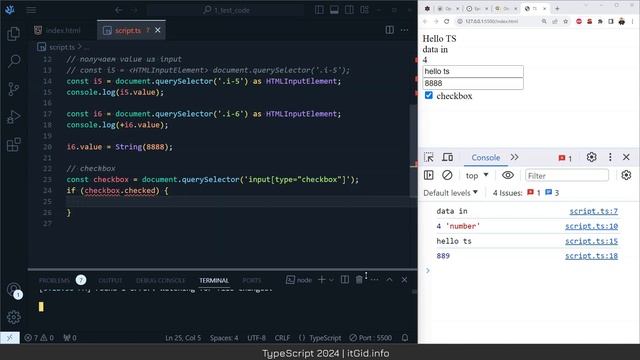The image size is (640, 360).
Task: Bookmark the page with the star icon
Action: [565, 21]
